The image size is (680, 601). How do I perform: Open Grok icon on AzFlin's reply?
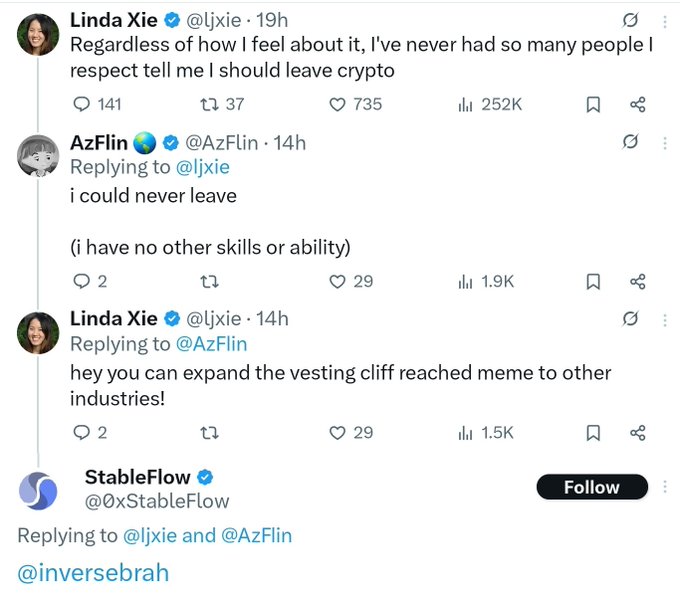630,142
